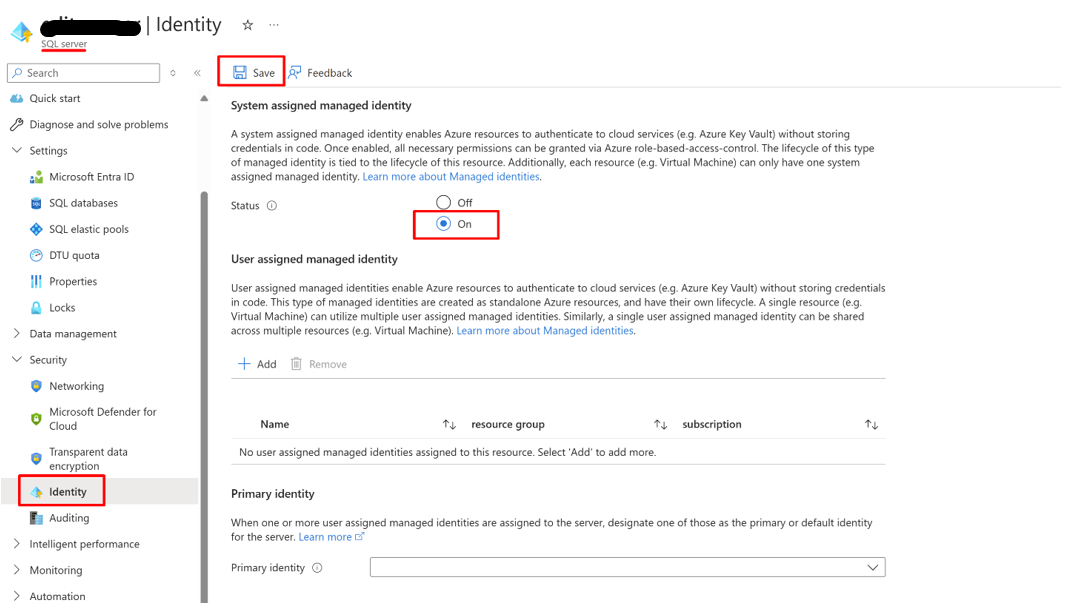Open Microsoft Entra ID settings
The width and height of the screenshot is (1073, 607).
[95, 176]
